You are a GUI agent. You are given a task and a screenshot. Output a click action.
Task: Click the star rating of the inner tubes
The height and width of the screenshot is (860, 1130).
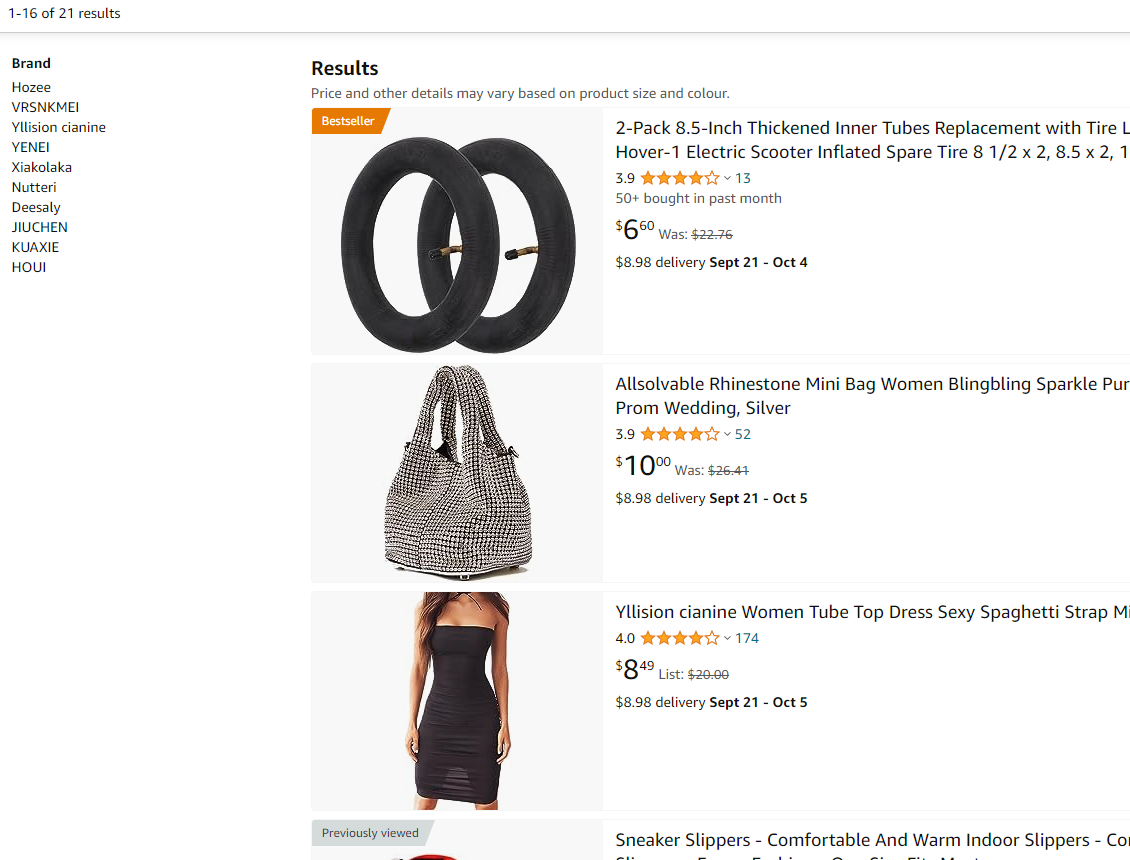click(x=679, y=178)
